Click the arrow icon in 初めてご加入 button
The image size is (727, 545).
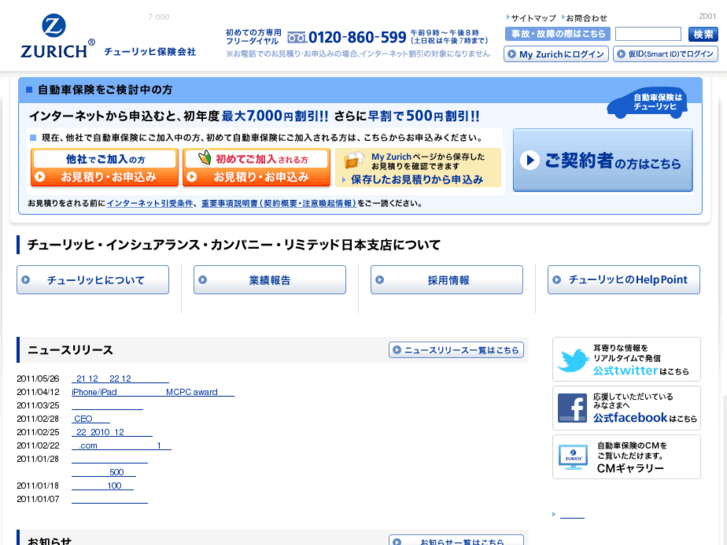[x=192, y=177]
